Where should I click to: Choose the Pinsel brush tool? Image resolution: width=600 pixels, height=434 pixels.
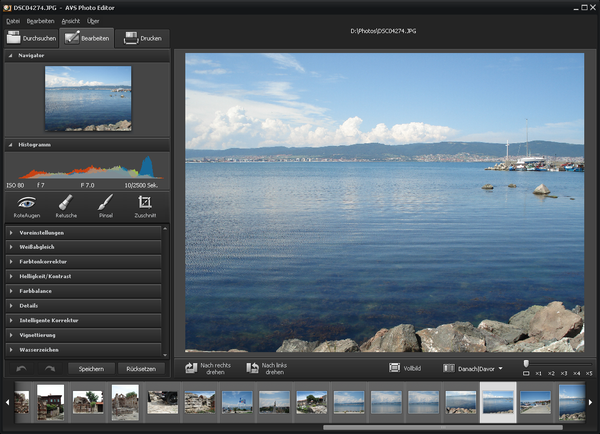point(106,207)
